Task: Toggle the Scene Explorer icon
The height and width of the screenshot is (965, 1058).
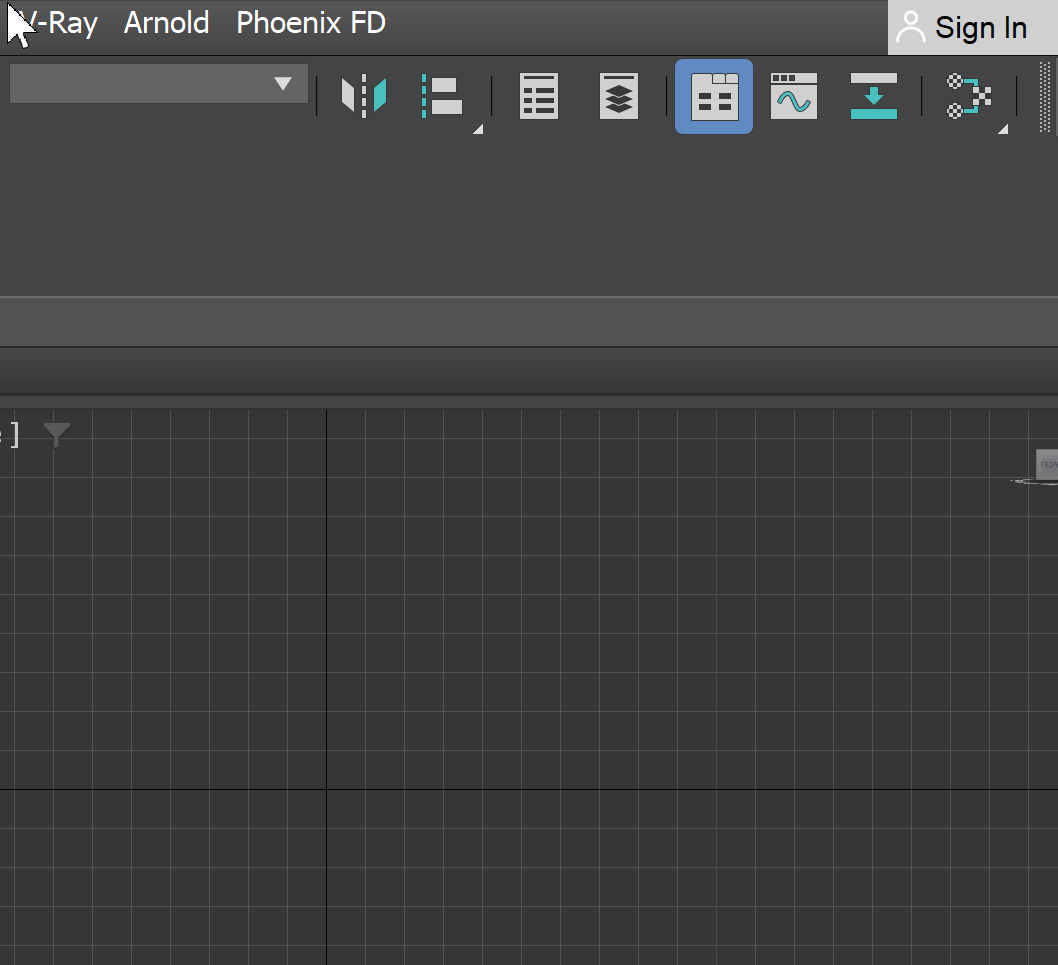Action: click(538, 96)
